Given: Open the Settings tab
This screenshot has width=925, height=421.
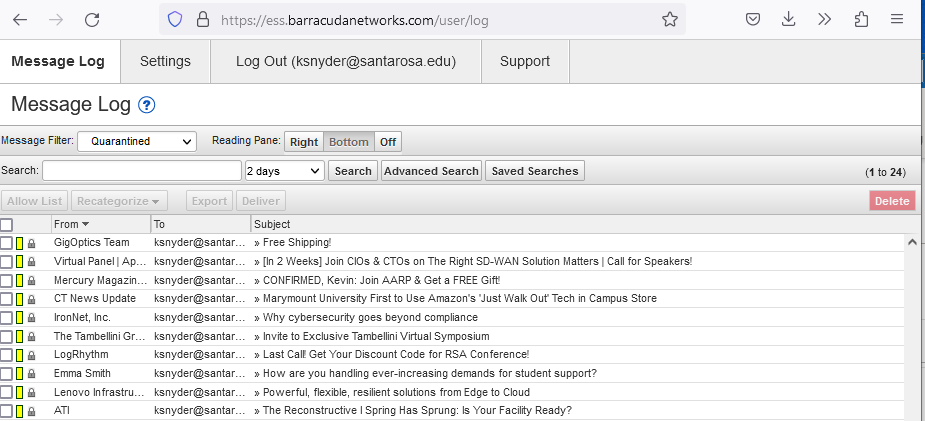Looking at the screenshot, I should click(x=165, y=61).
